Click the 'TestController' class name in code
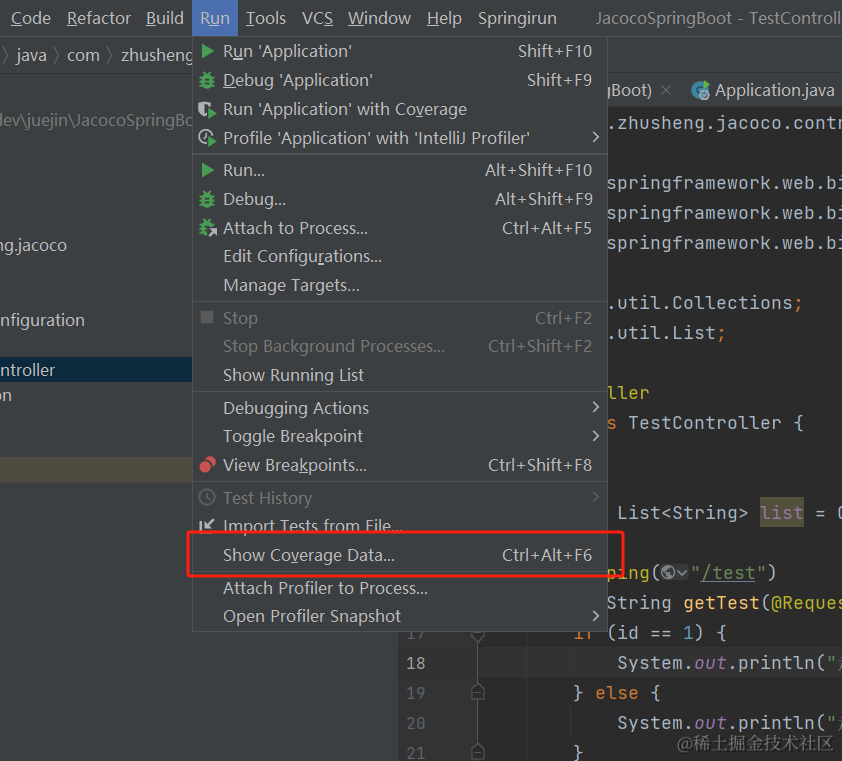842x761 pixels. (x=705, y=423)
